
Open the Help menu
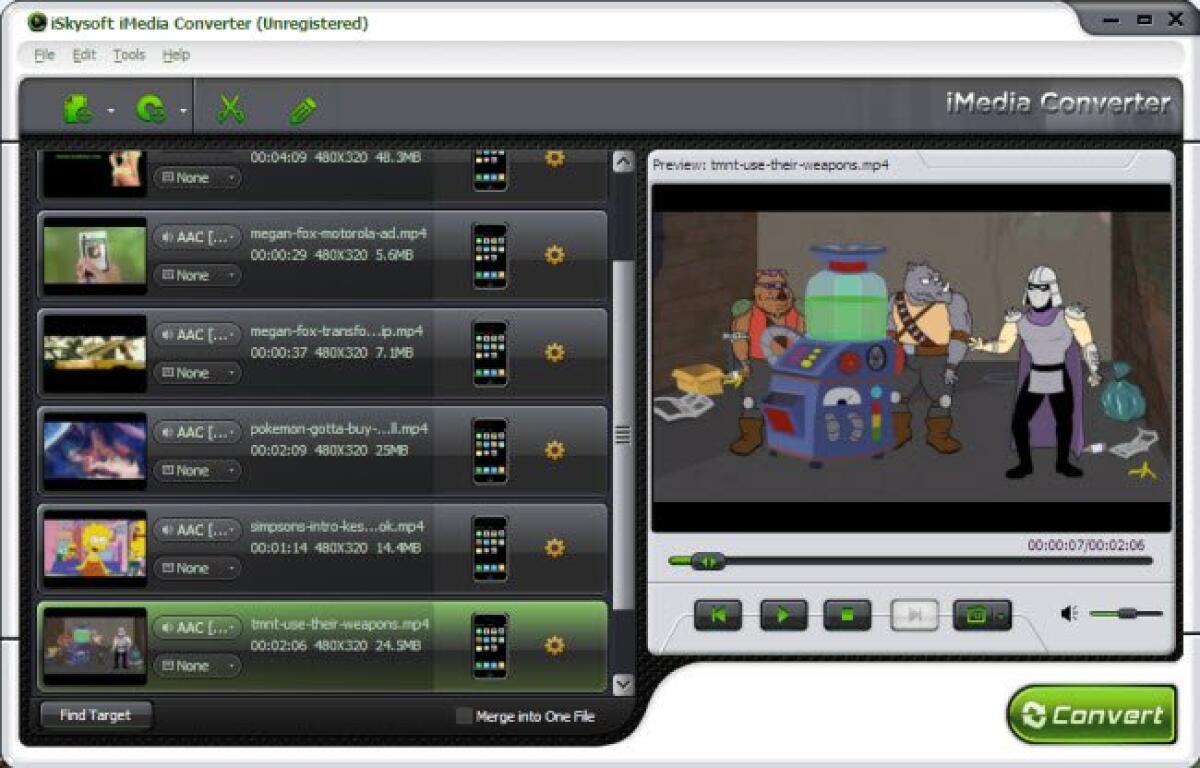176,55
